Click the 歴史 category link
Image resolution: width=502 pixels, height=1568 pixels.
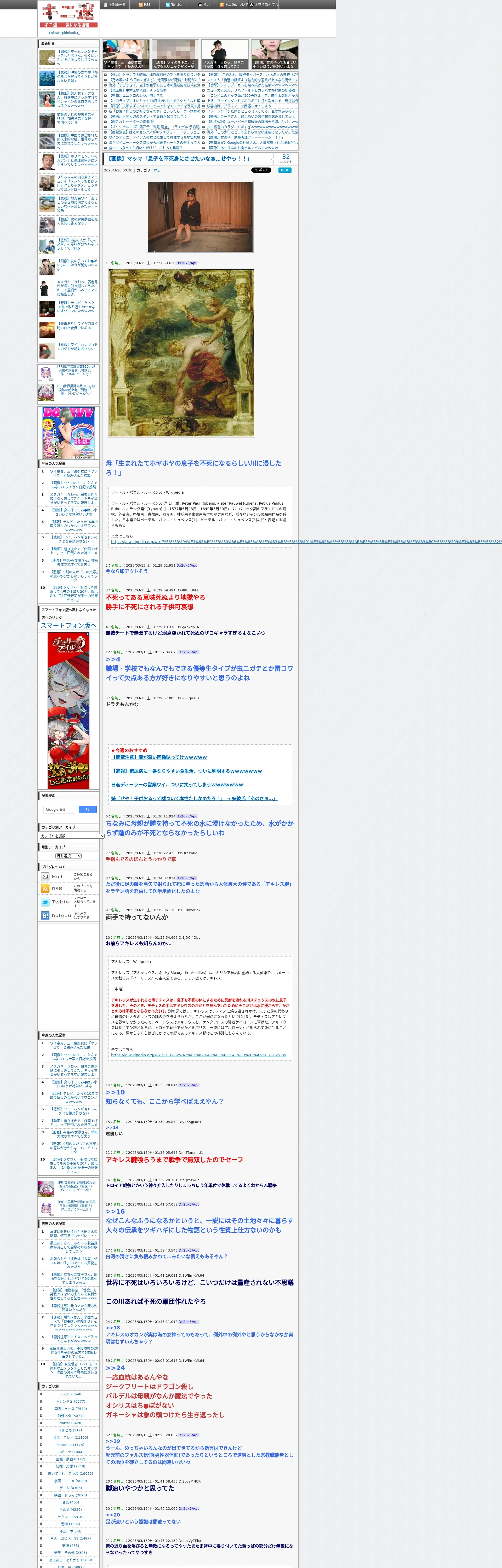[157, 170]
